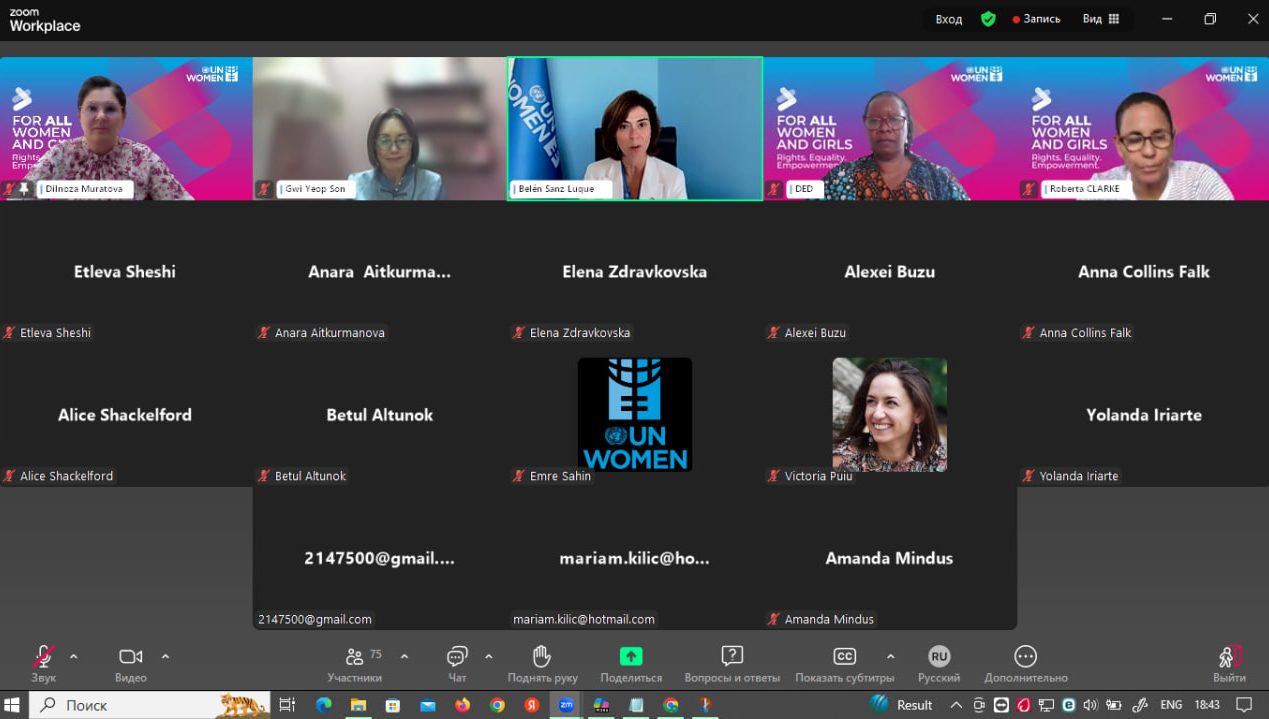The image size is (1269, 719).
Task: Expand the arrow next to Участники
Action: point(404,656)
